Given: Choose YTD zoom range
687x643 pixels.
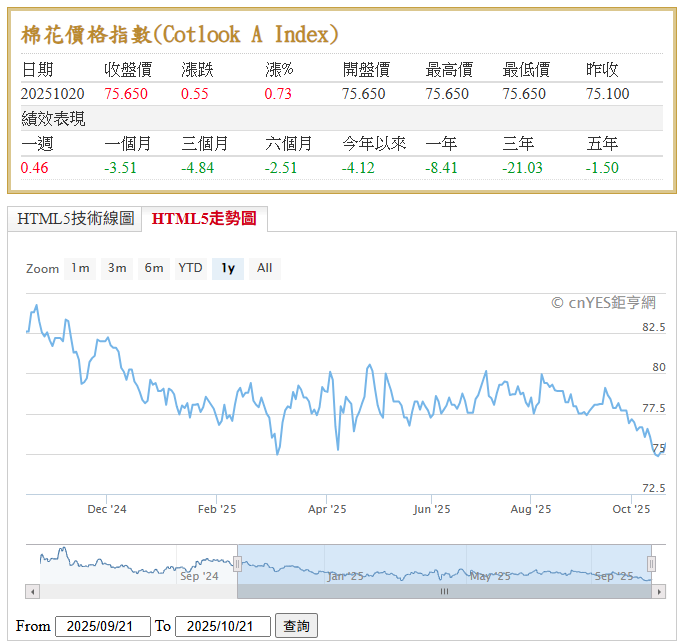Looking at the screenshot, I should point(190,268).
